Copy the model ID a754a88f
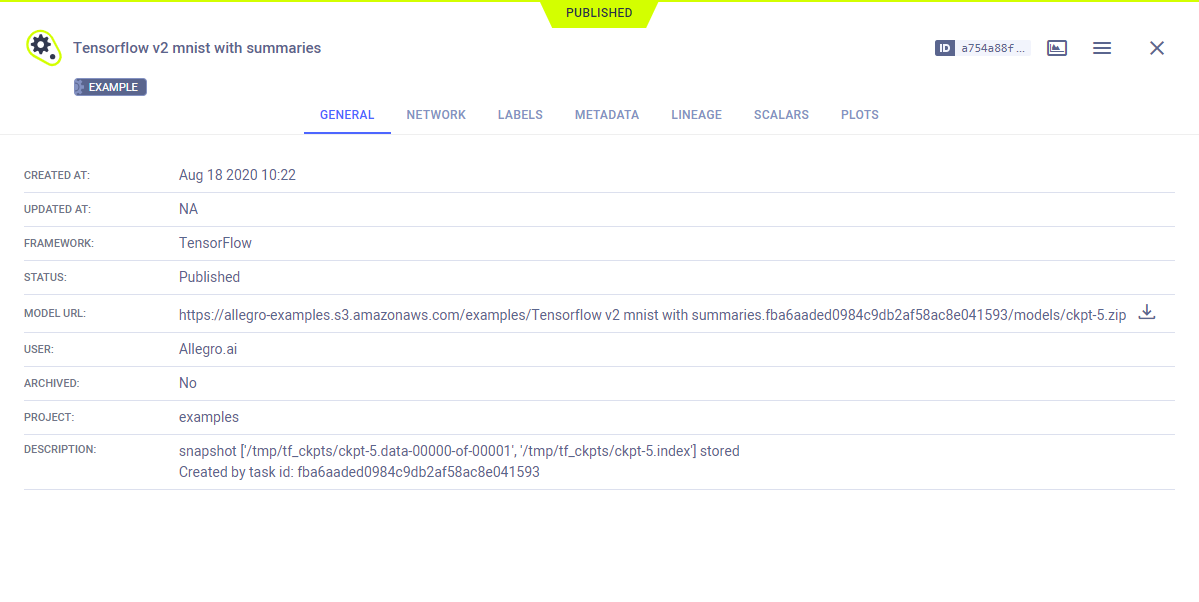1199x602 pixels. click(993, 48)
